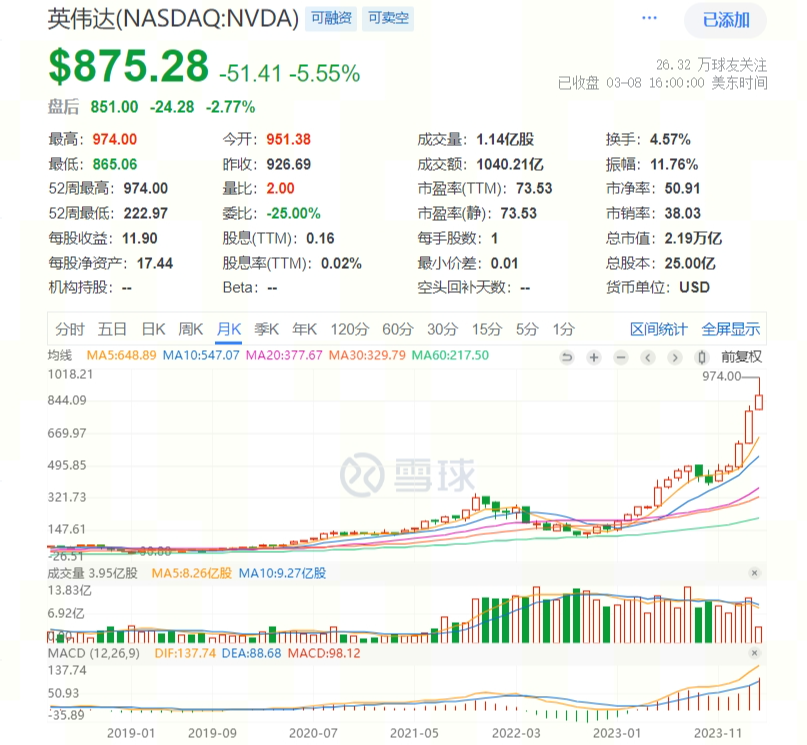Click the 总市值 value 2.19万亿
Viewport: 807px width, 745px height.
(x=693, y=239)
